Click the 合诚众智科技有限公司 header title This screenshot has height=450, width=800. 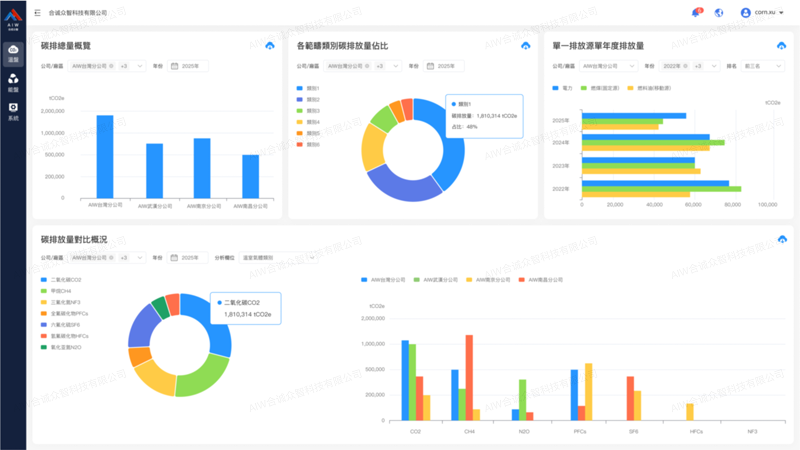coord(78,13)
